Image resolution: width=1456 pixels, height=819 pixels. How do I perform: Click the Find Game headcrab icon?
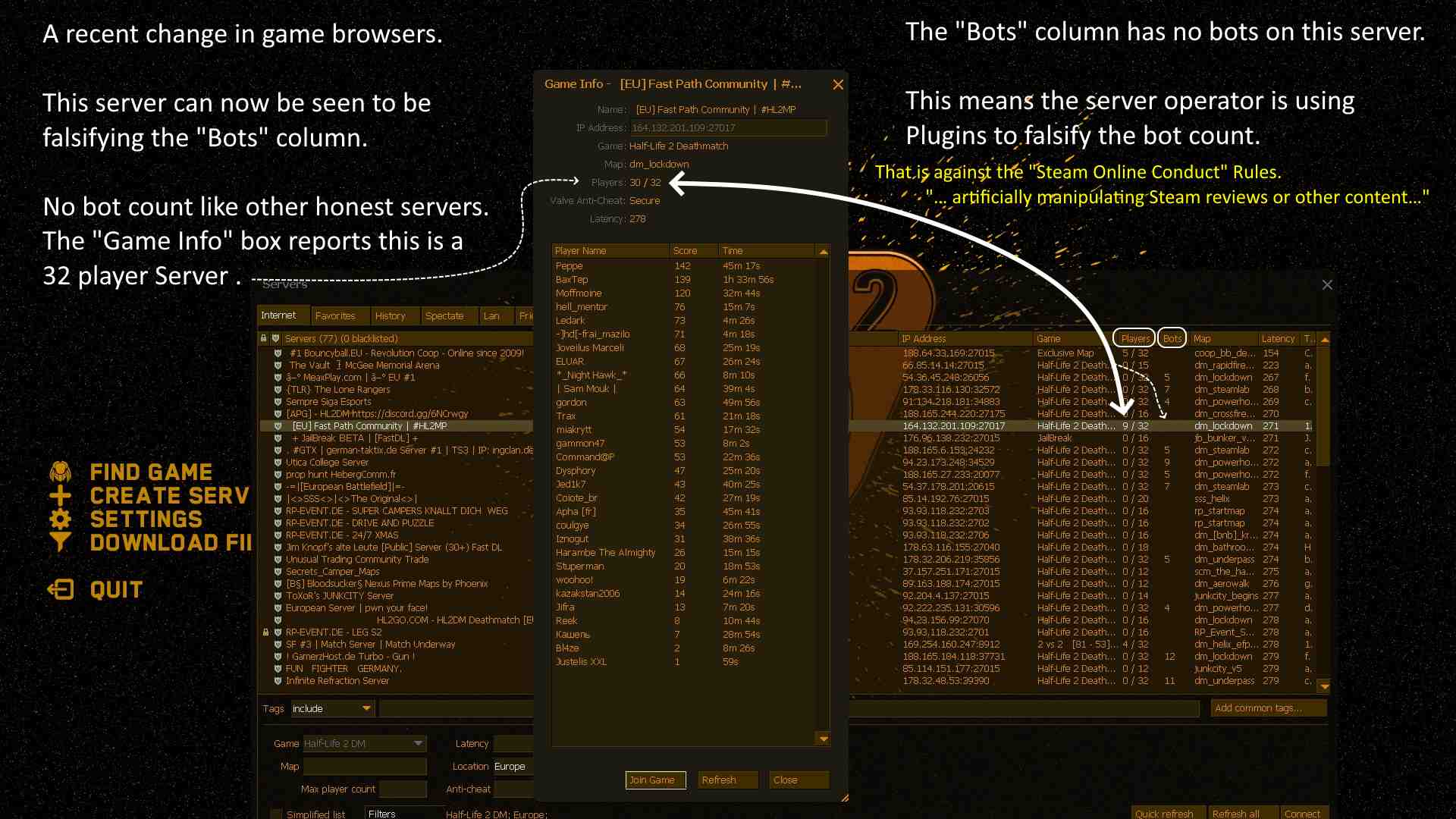[61, 472]
